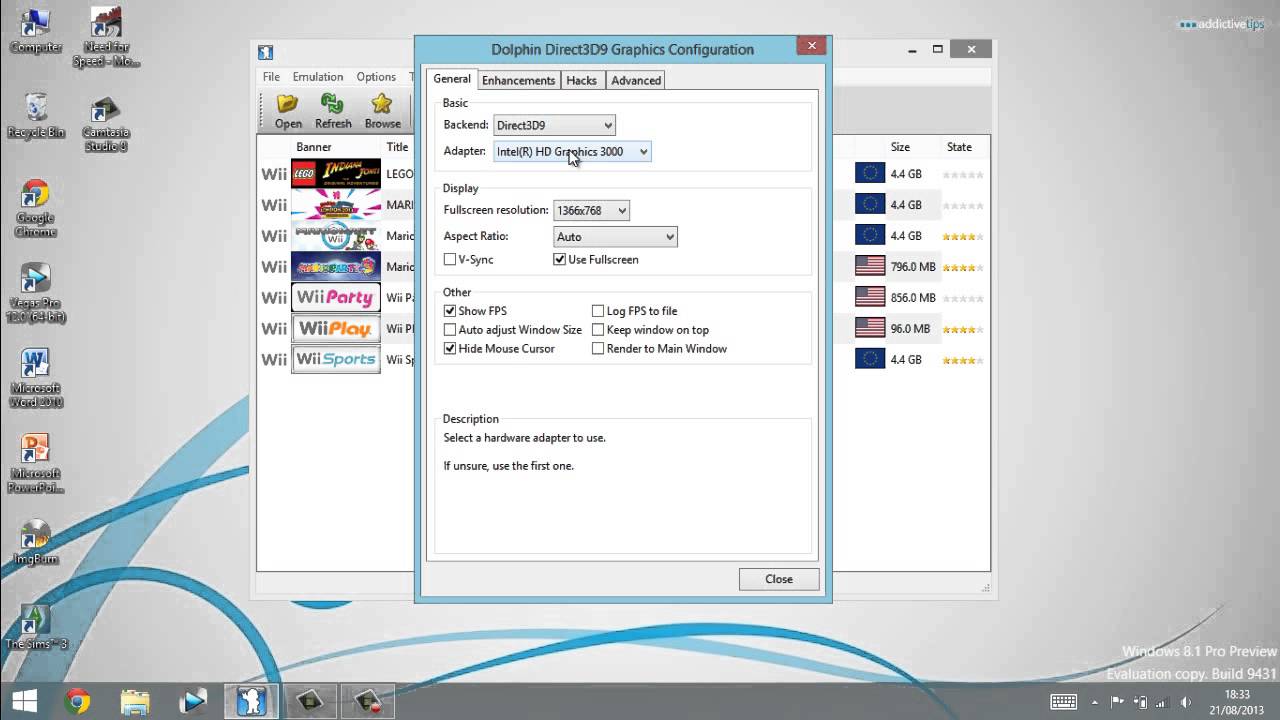Select the Need for Speed desktop shortcut
The height and width of the screenshot is (720, 1280).
pyautogui.click(x=106, y=37)
